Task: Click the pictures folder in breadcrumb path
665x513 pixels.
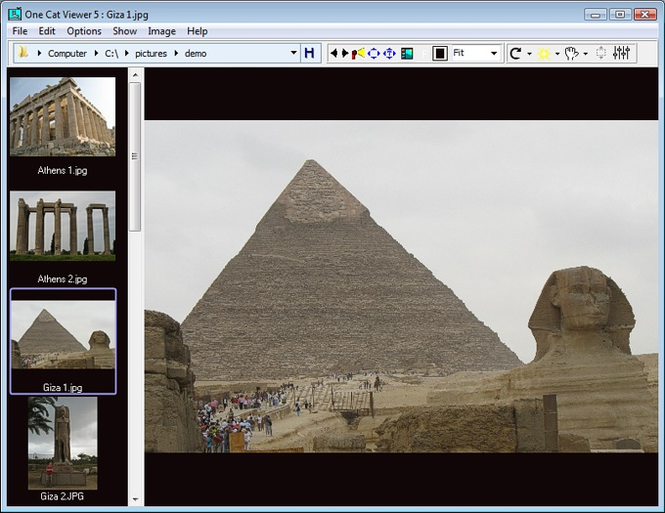Action: [151, 53]
